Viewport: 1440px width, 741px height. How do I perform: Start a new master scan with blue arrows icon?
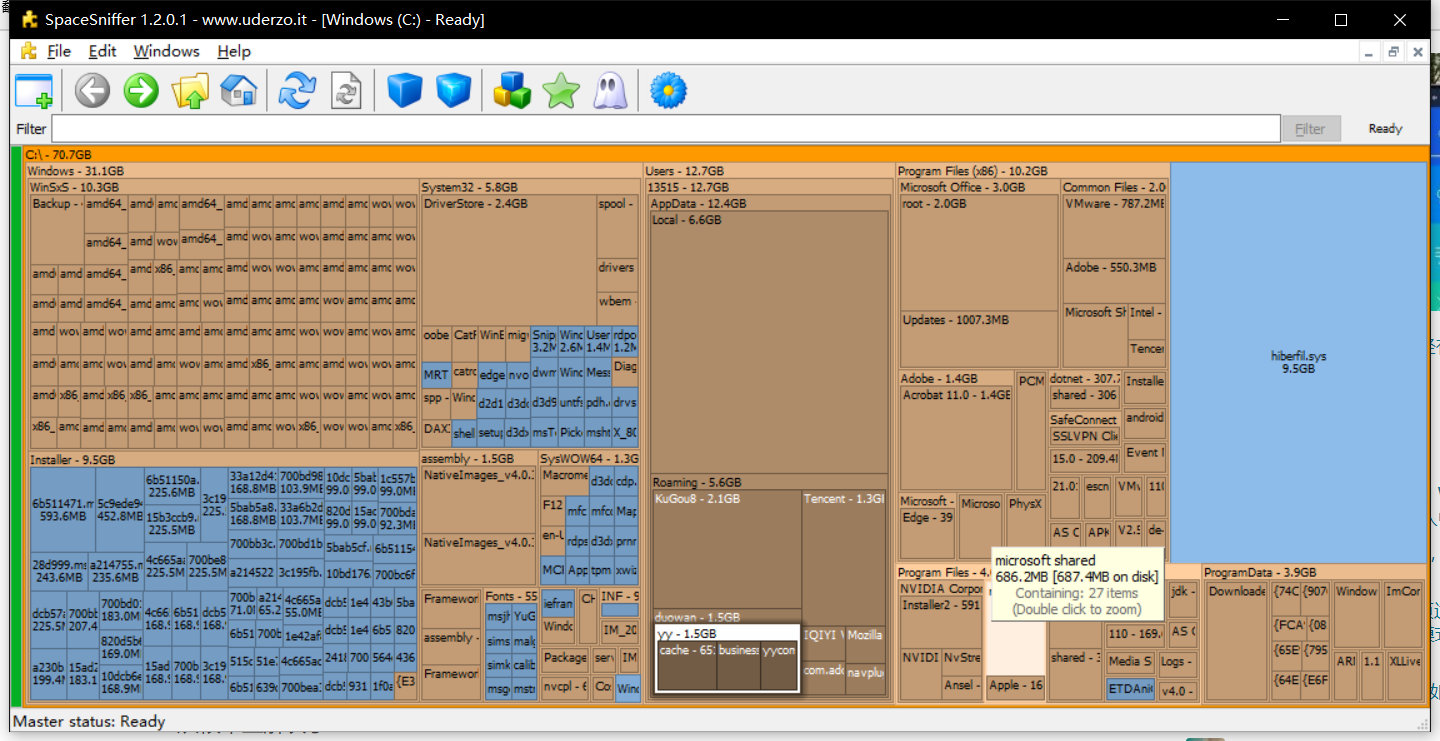coord(297,91)
